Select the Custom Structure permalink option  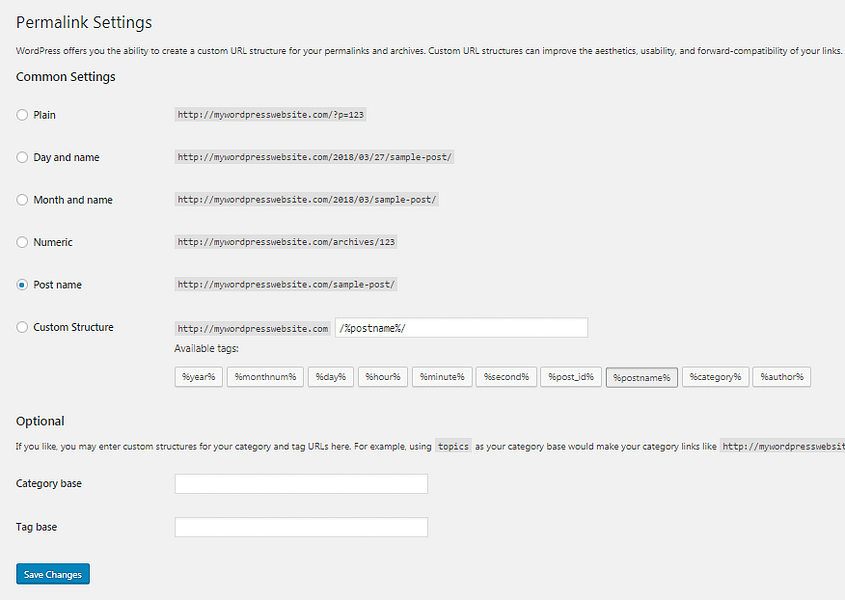[21, 327]
